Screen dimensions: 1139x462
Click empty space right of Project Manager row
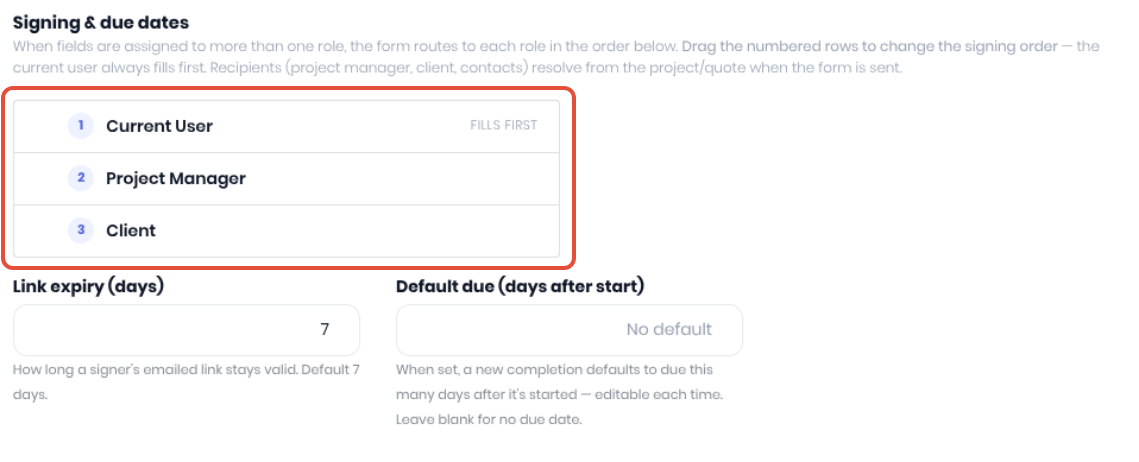(x=402, y=178)
